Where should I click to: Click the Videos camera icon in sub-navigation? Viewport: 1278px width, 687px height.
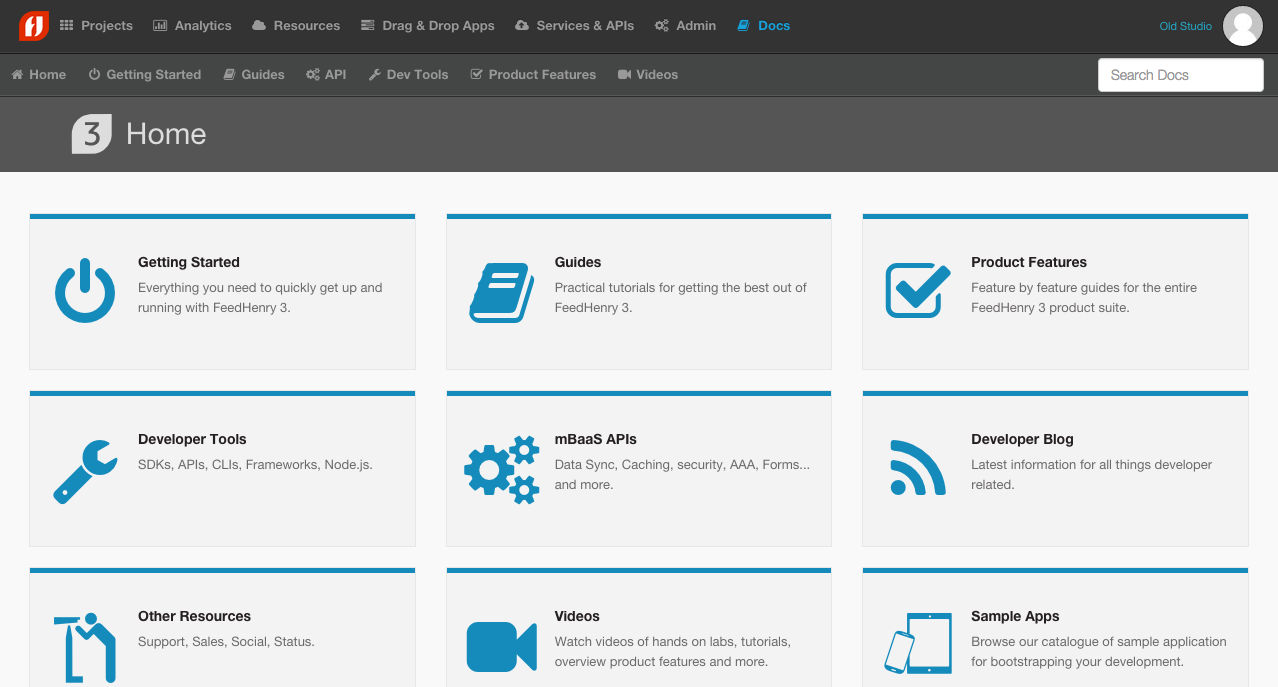[625, 75]
